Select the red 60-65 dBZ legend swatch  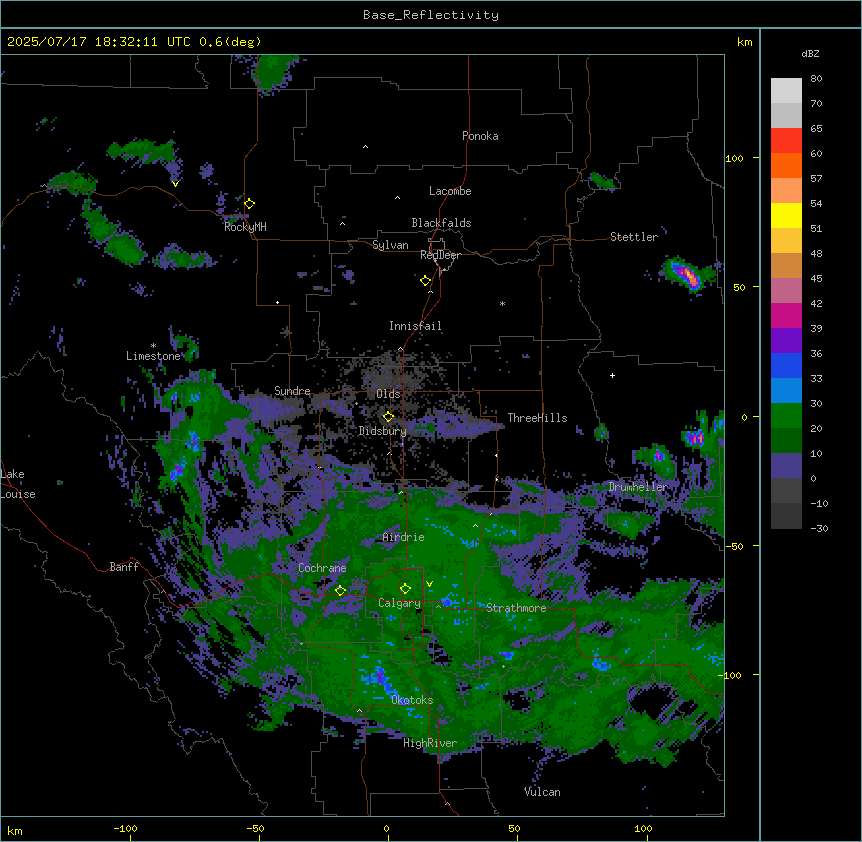point(786,141)
